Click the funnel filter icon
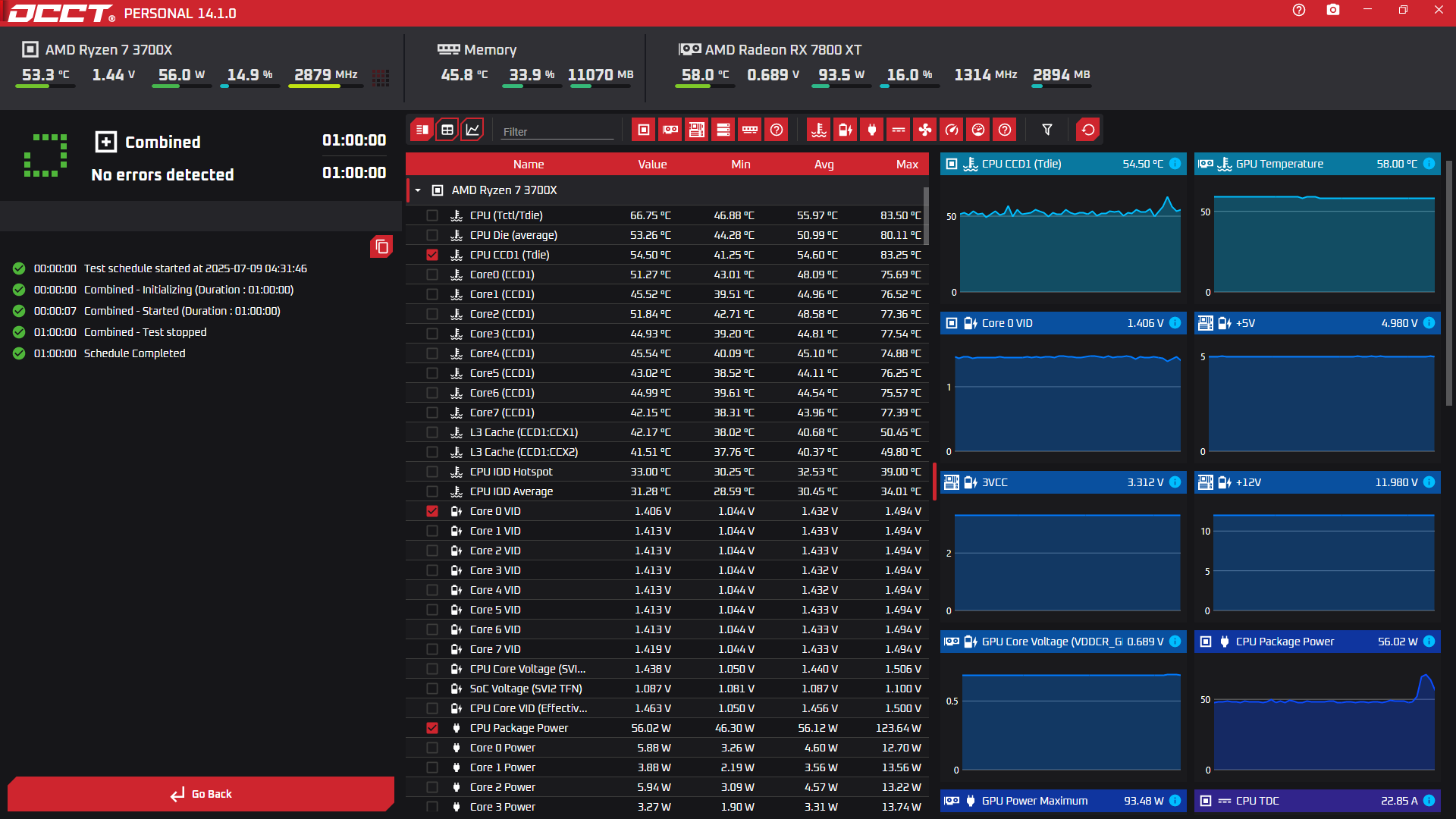The height and width of the screenshot is (819, 1456). 1047,130
